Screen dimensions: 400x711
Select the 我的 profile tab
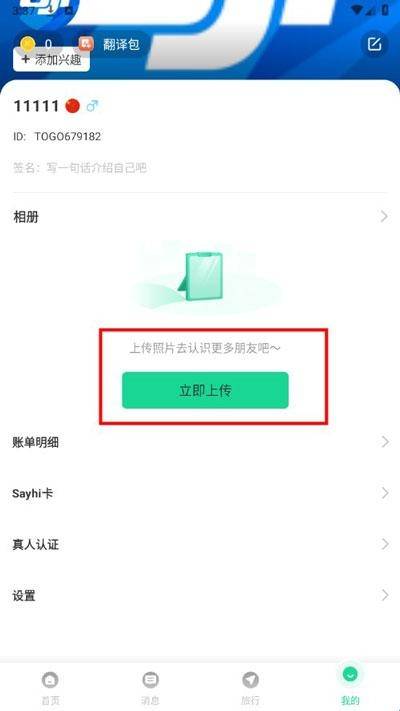(x=350, y=687)
